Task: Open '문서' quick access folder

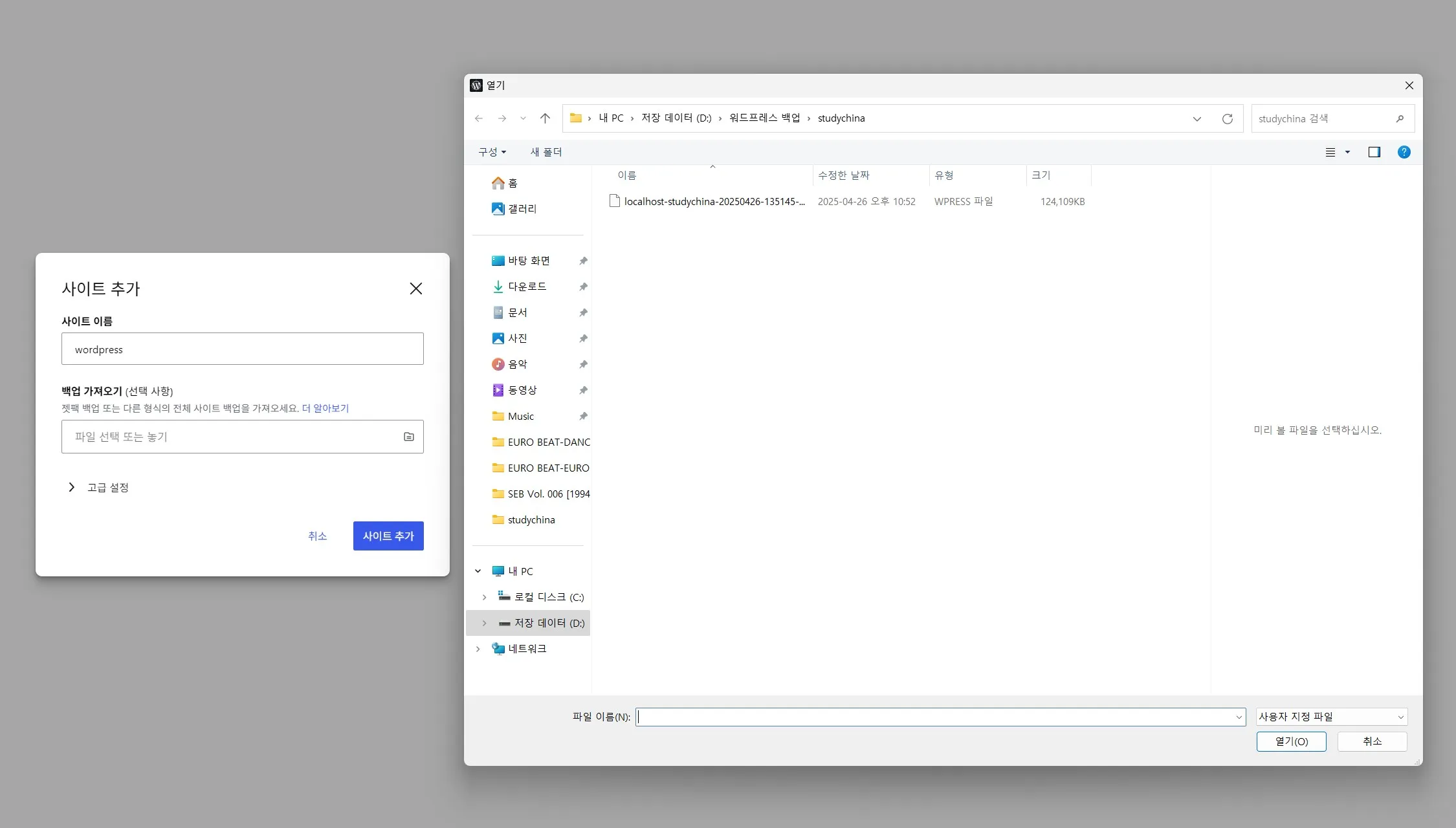Action: point(511,312)
